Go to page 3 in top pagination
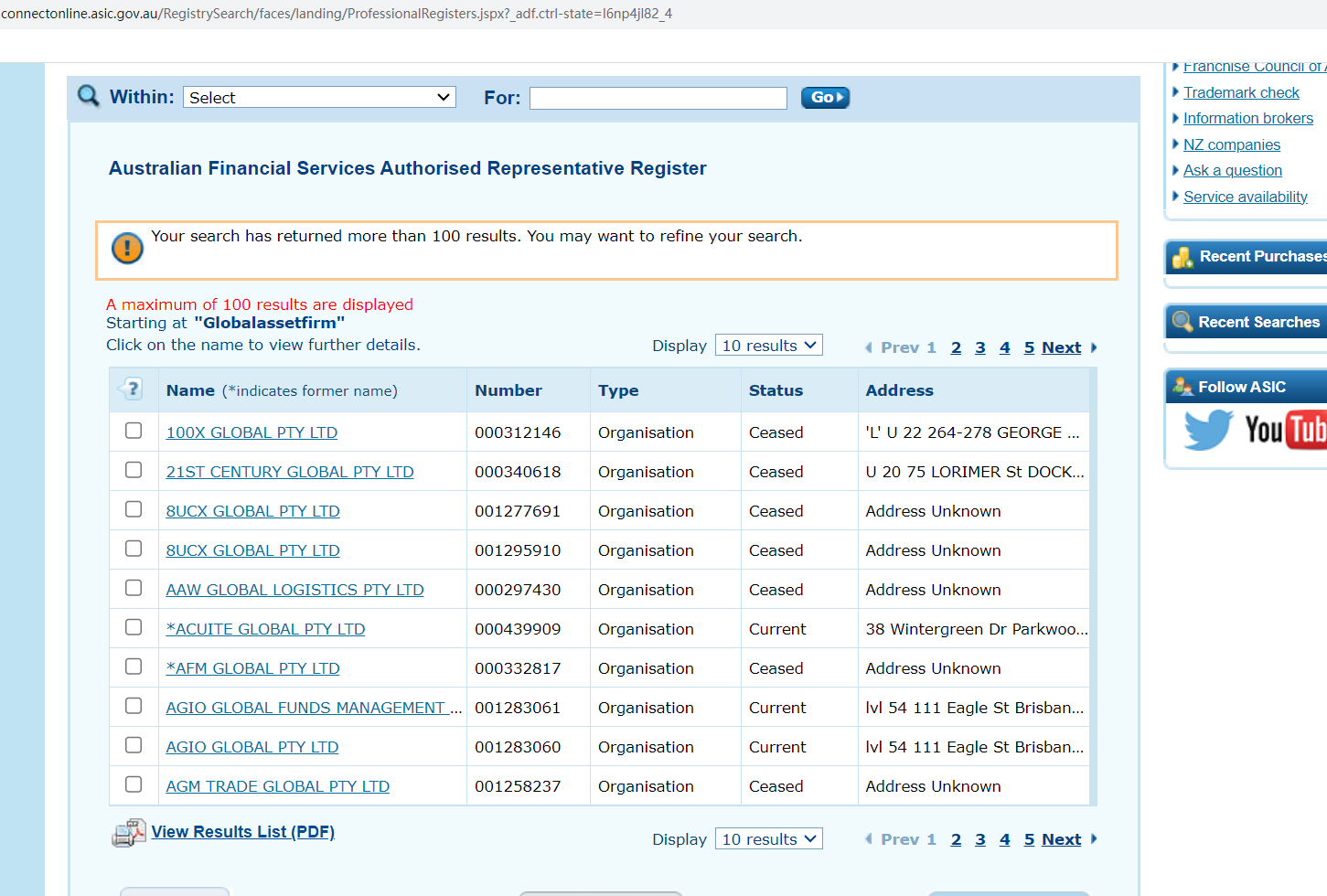The image size is (1327, 896). click(980, 347)
